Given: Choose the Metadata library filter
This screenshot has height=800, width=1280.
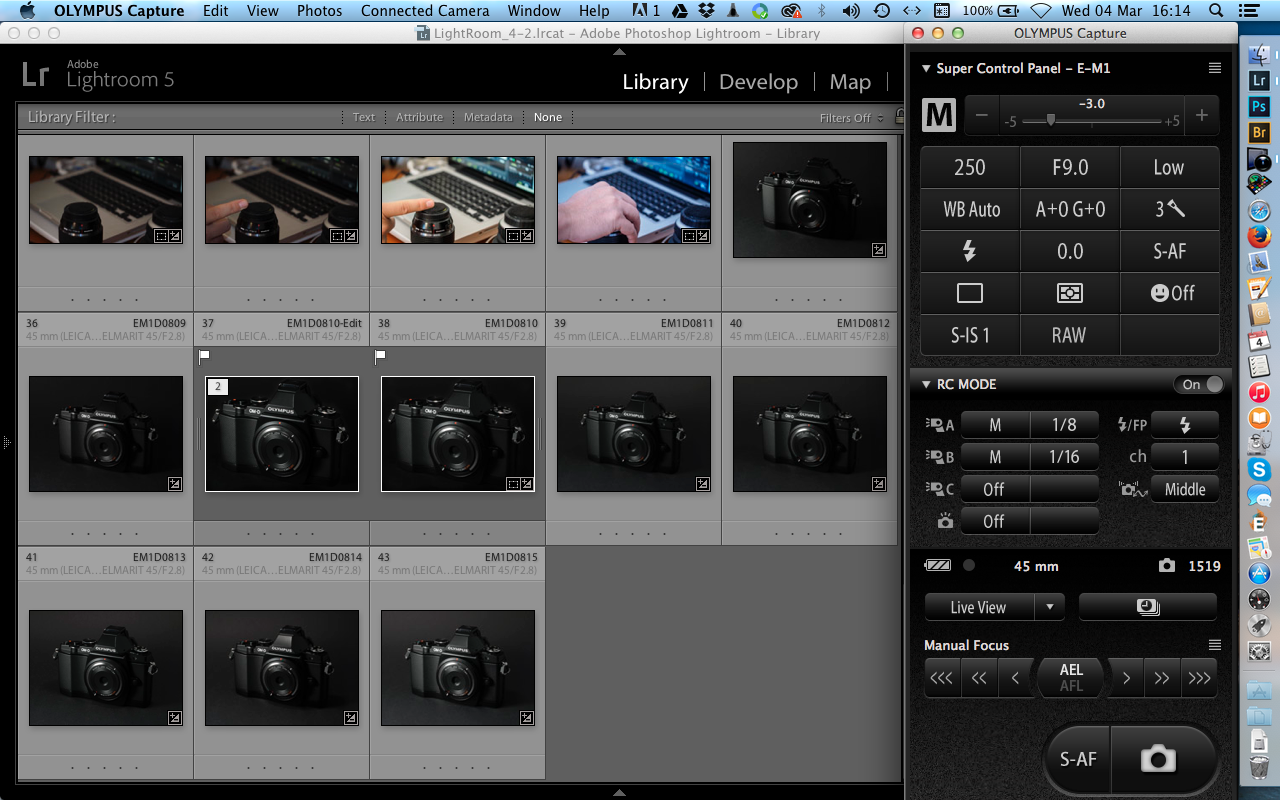Looking at the screenshot, I should tap(488, 117).
